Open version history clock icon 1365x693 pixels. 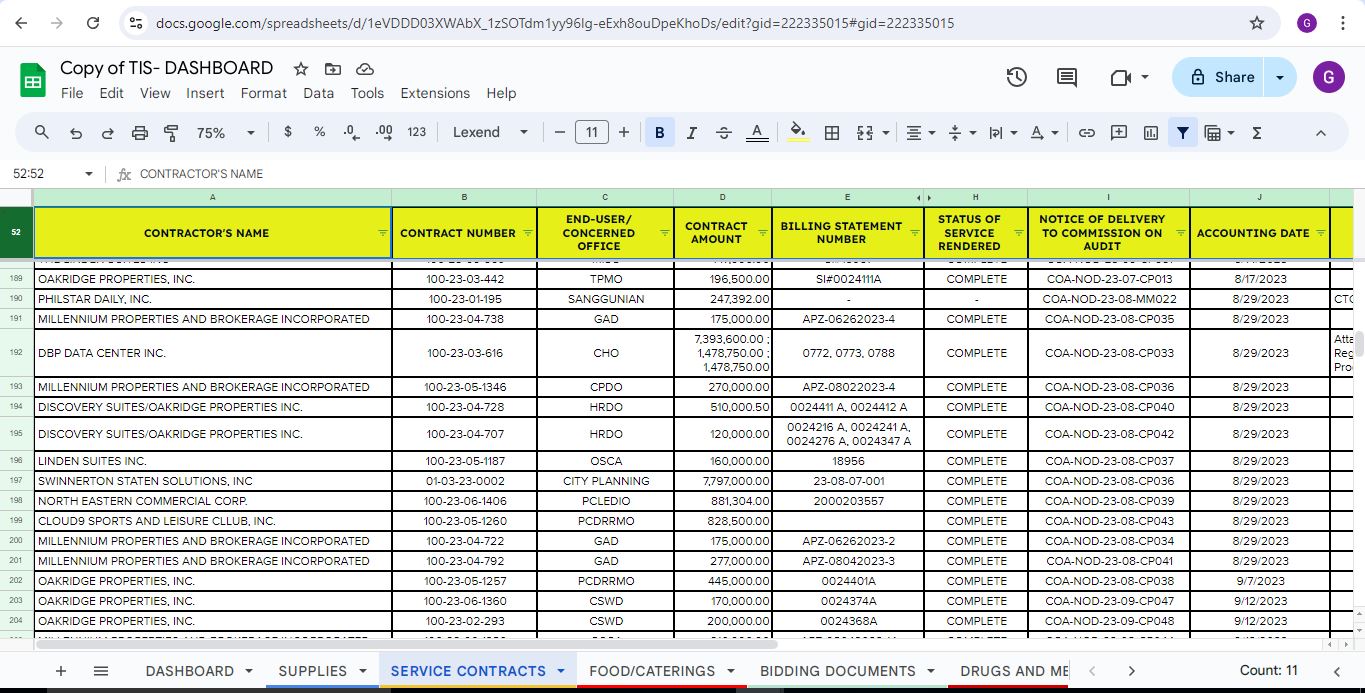(1016, 77)
